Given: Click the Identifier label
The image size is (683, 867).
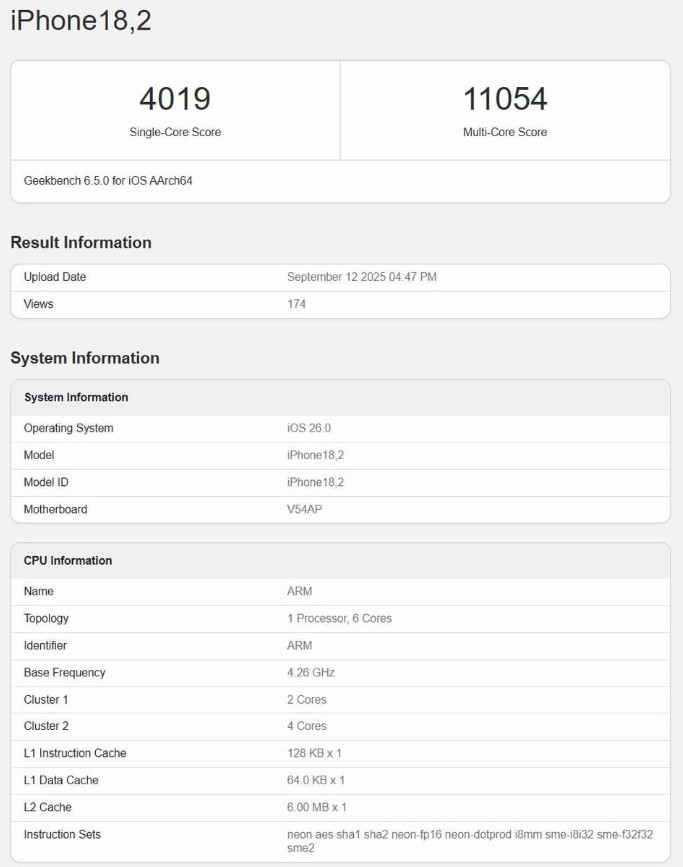Looking at the screenshot, I should click(45, 645).
